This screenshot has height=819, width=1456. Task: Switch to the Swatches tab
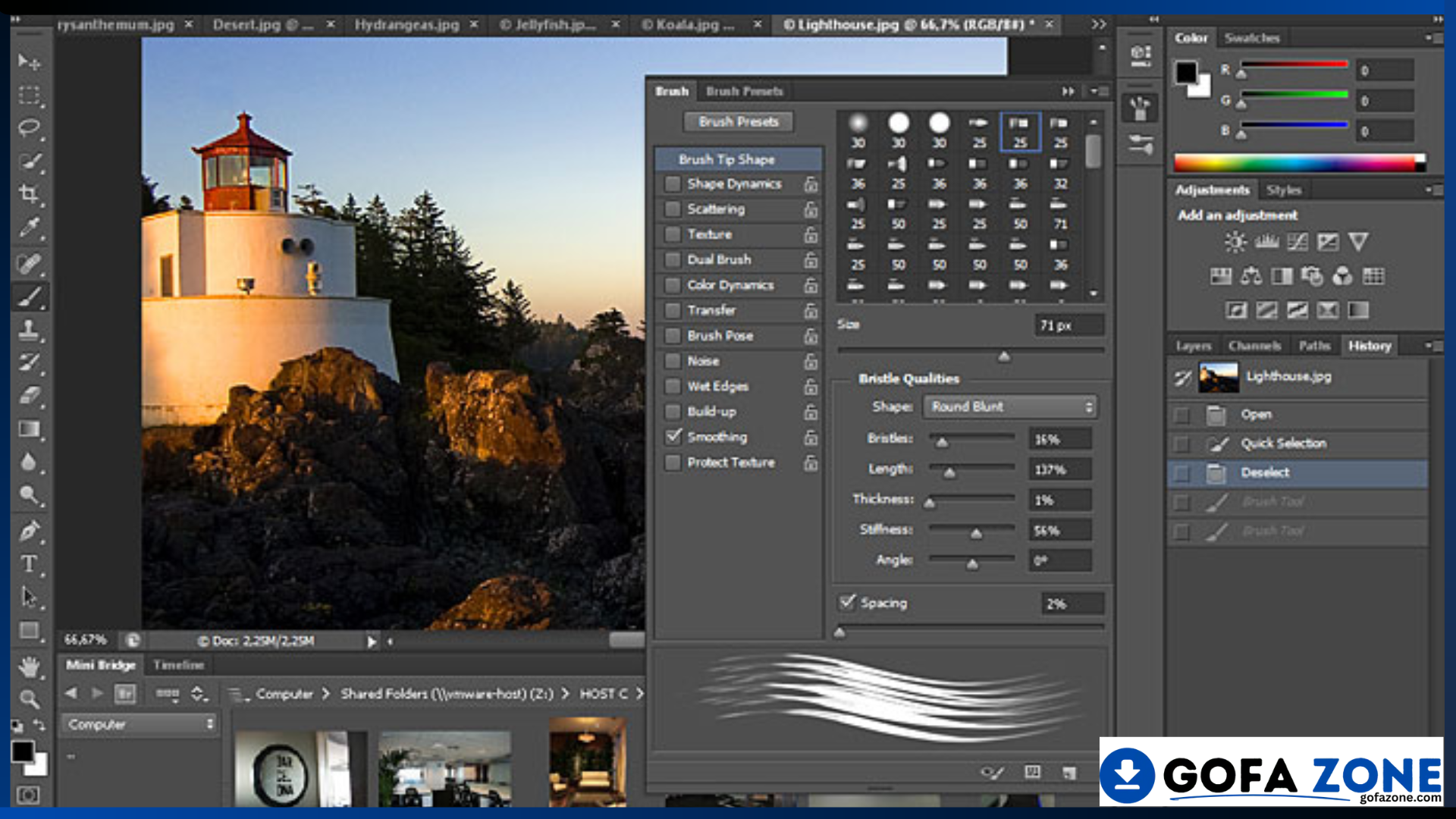1252,38
